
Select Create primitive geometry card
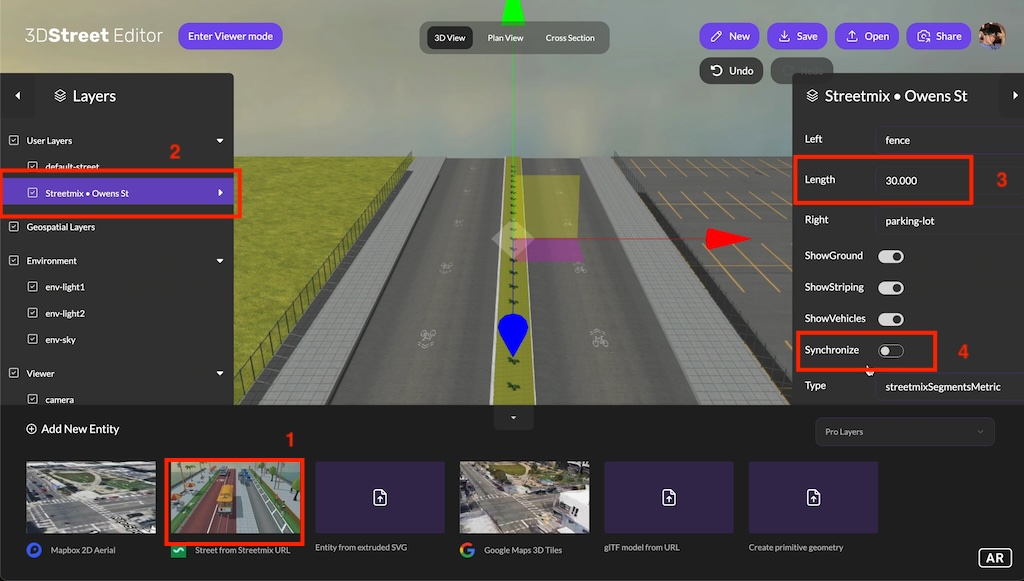pos(813,497)
